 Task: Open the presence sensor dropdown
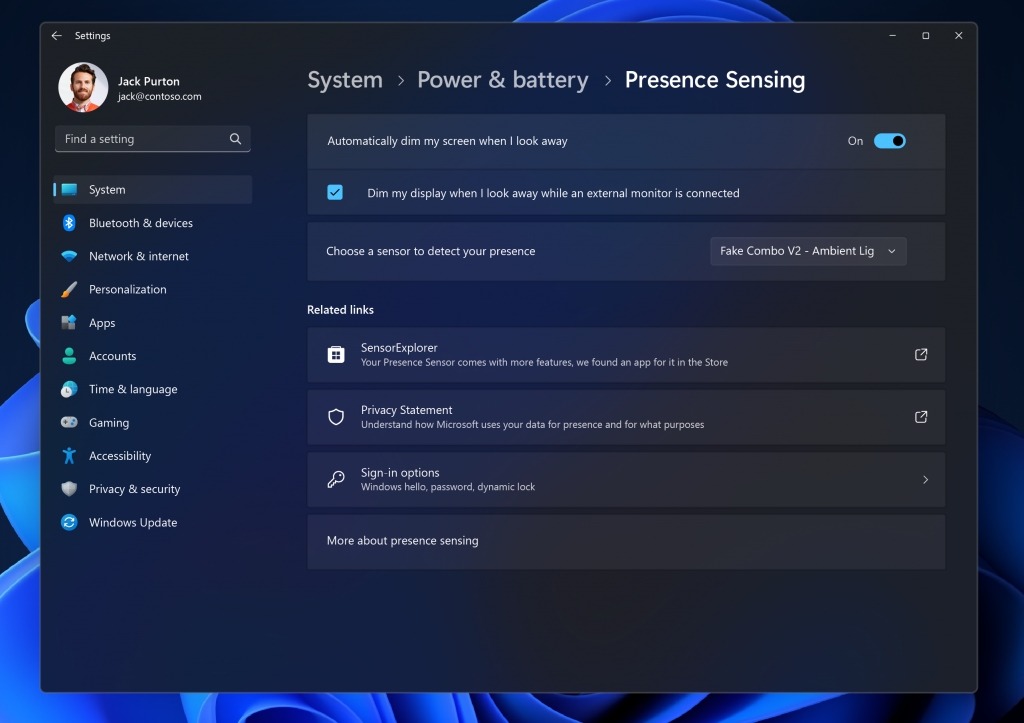[x=807, y=251]
